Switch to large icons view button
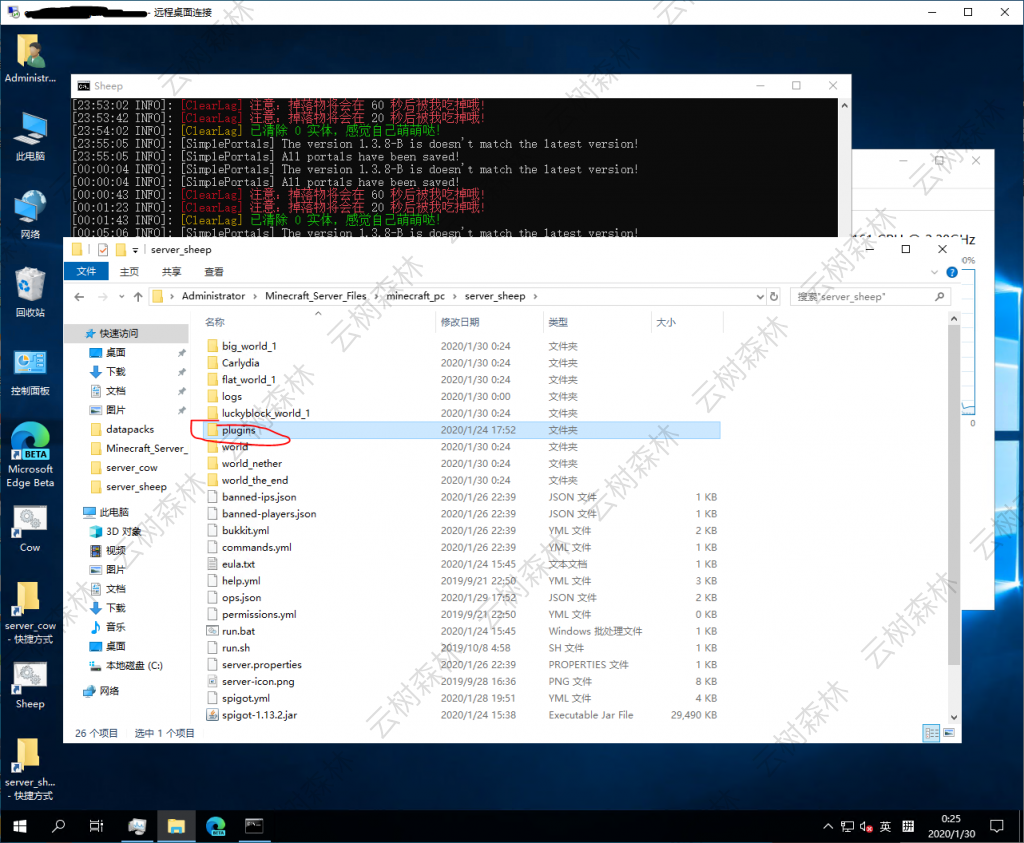The width and height of the screenshot is (1024, 843). [949, 733]
